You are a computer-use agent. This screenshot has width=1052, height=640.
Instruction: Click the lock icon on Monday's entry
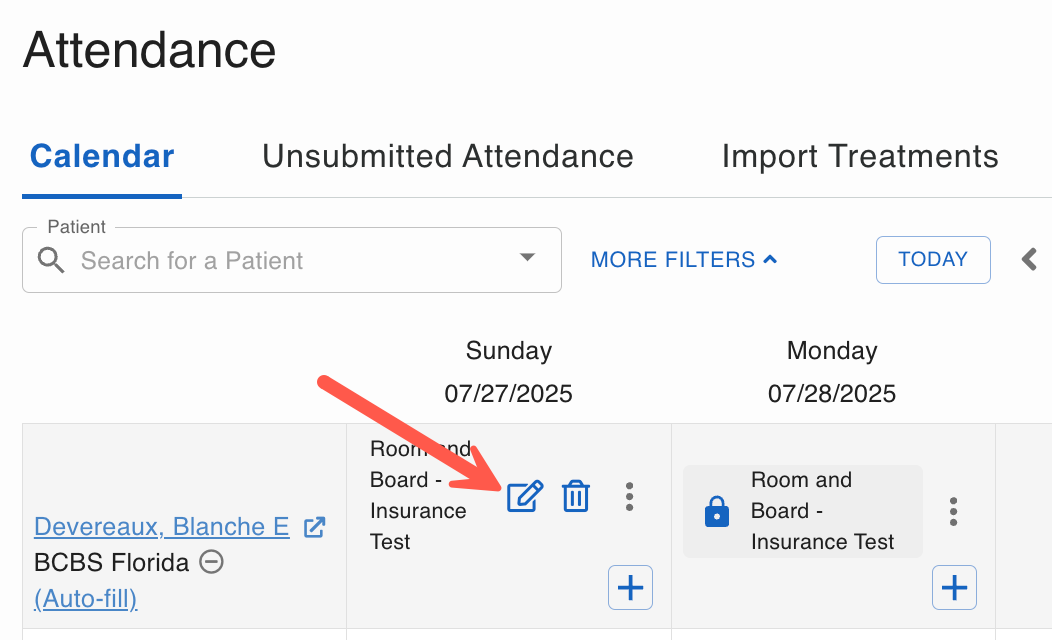point(717,511)
